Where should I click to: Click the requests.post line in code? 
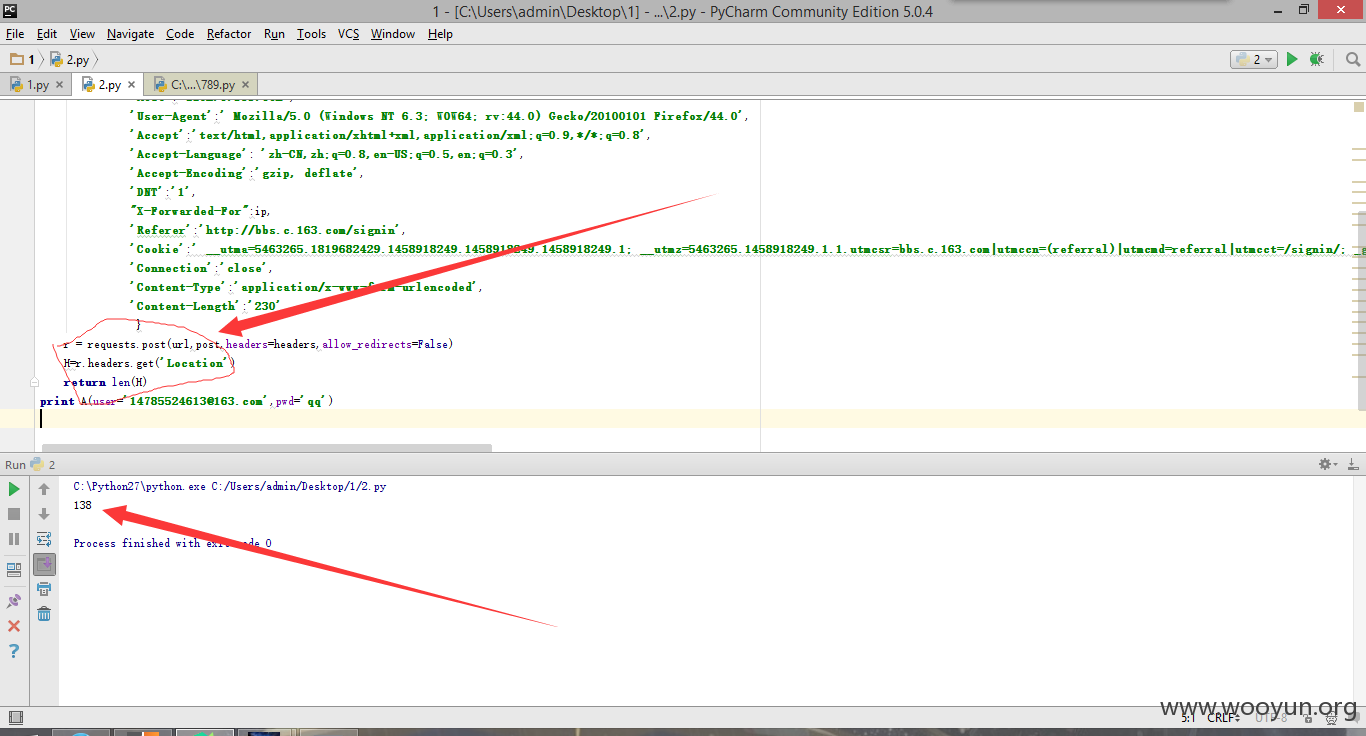pyautogui.click(x=258, y=344)
